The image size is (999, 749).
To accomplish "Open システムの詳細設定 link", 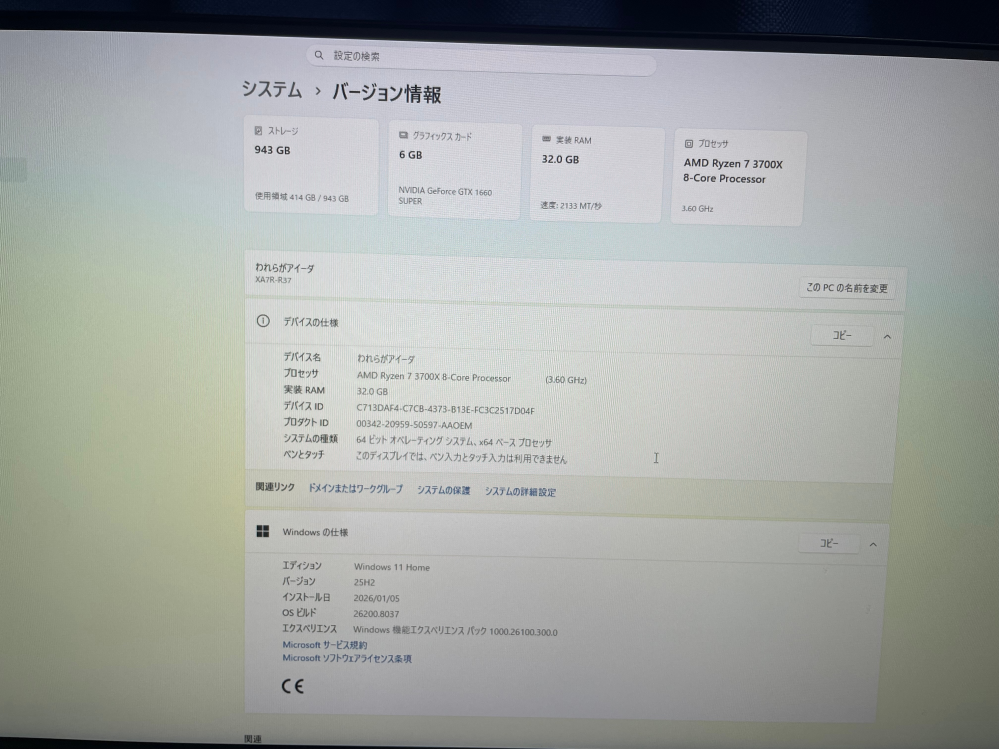I will 520,491.
